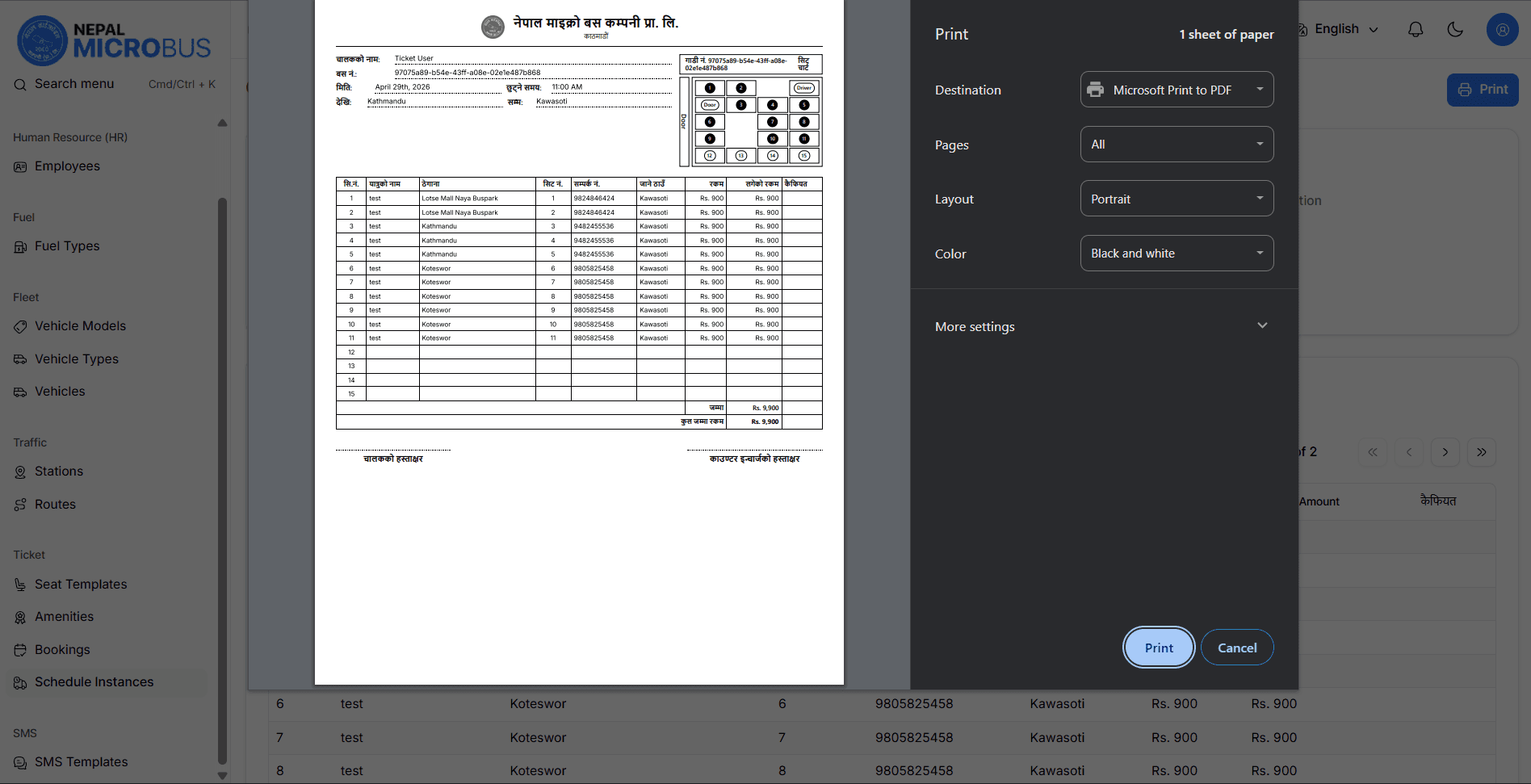Screen dimensions: 1531x784
Task: Open user profile avatar
Action: point(1502,29)
